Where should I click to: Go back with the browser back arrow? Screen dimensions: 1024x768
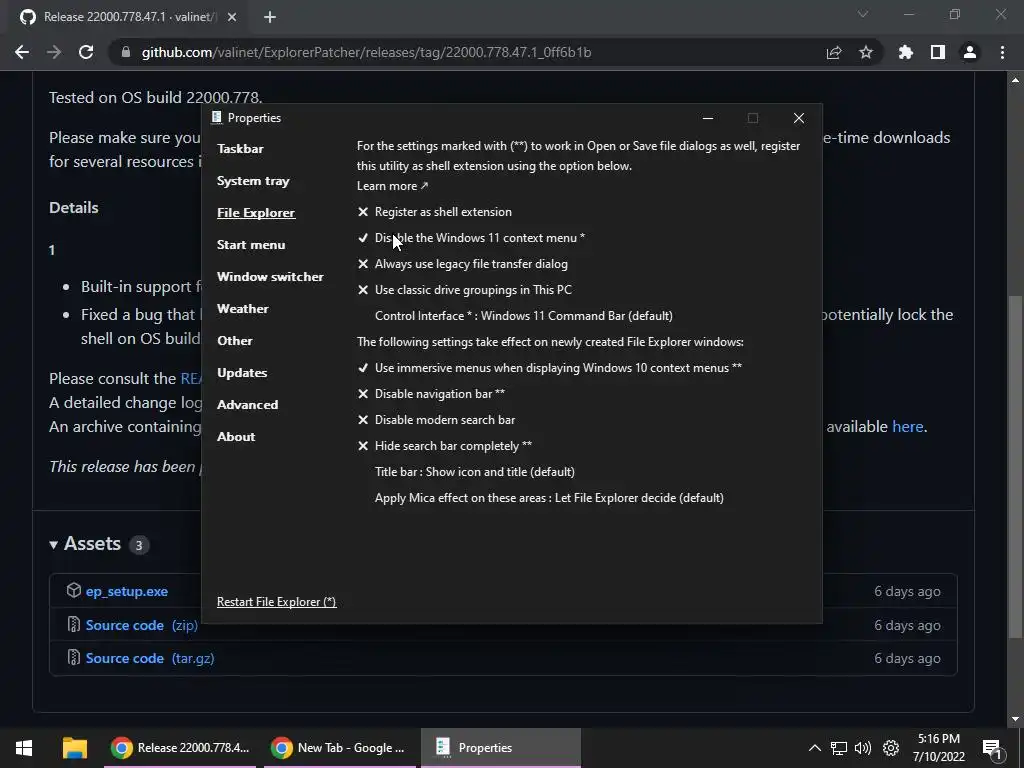coord(22,52)
